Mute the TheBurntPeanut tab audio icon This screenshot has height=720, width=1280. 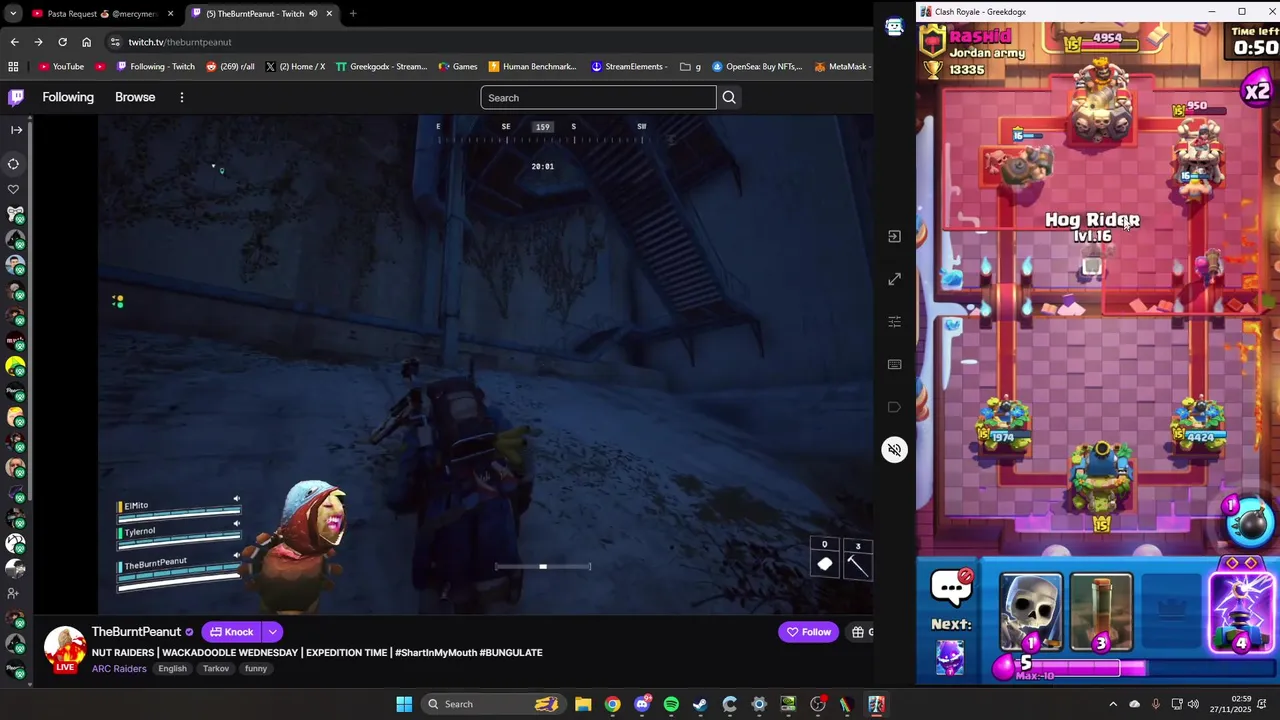coord(313,13)
